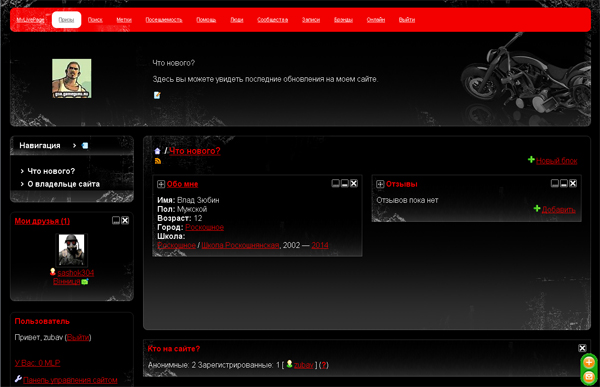The image size is (600, 387).
Task: Click the green plus floating button
Action: click(x=589, y=362)
